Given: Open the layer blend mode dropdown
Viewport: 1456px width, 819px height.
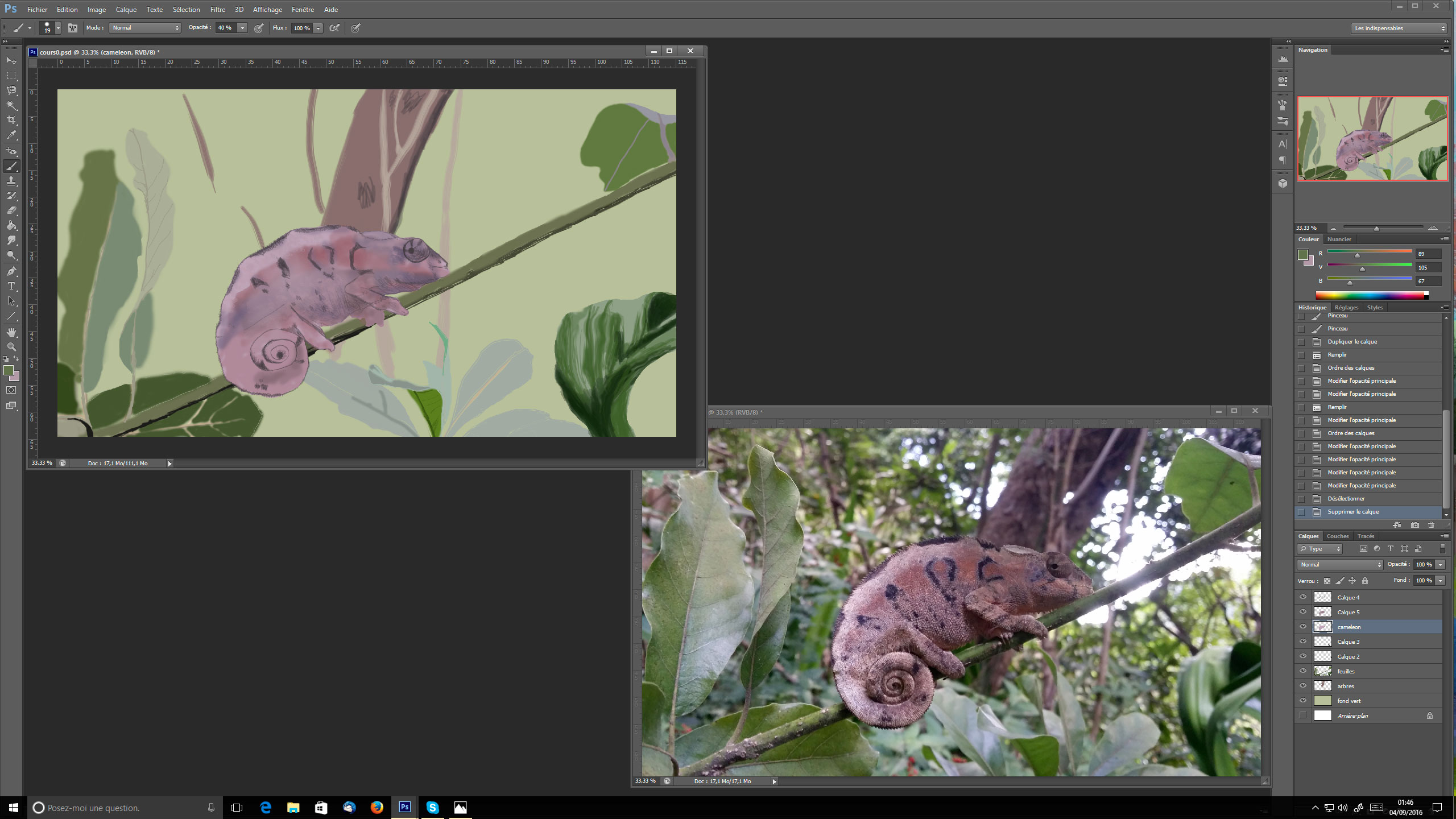Looking at the screenshot, I should pyautogui.click(x=1339, y=565).
